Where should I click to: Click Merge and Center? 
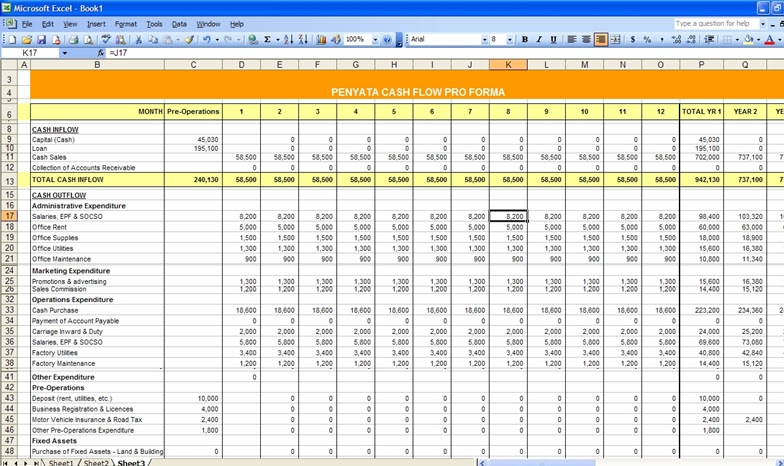tap(615, 40)
